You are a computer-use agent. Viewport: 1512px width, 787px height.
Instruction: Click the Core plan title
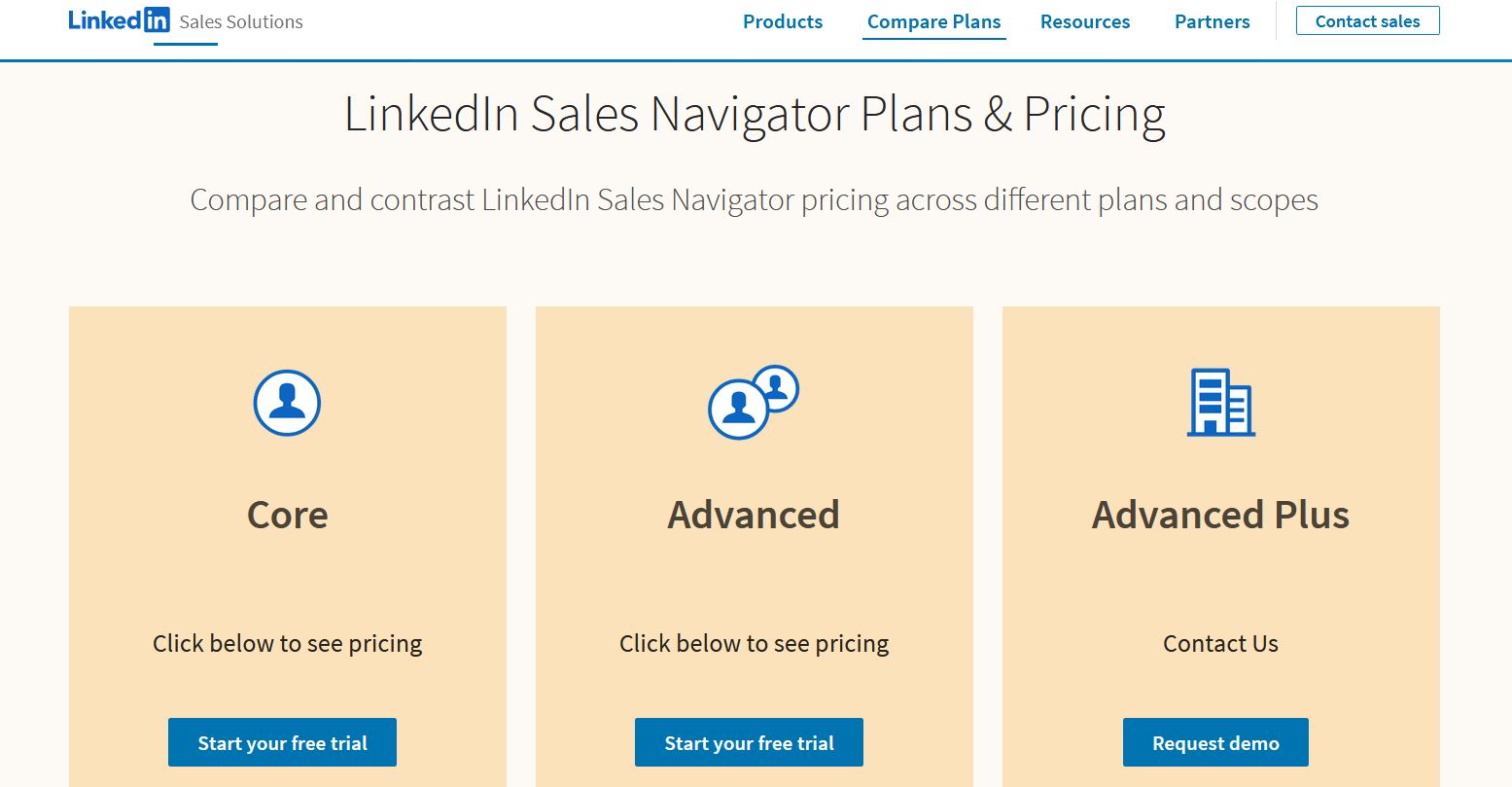click(x=287, y=515)
